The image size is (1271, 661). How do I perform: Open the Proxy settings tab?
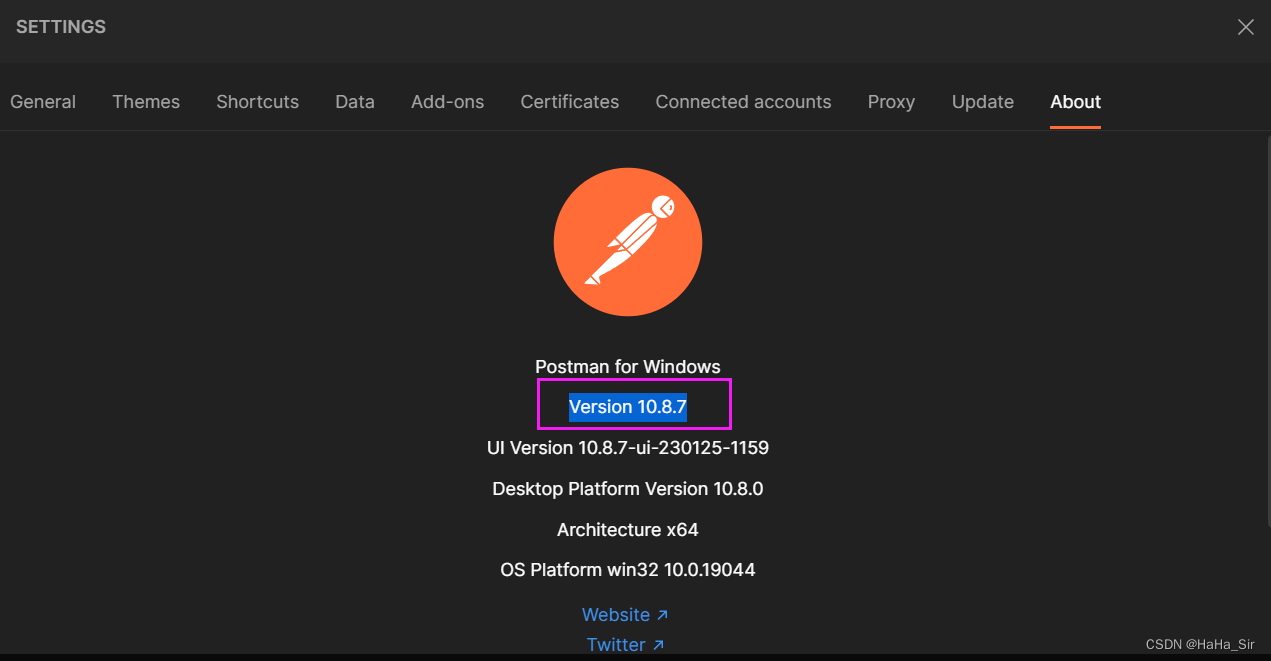pos(891,102)
